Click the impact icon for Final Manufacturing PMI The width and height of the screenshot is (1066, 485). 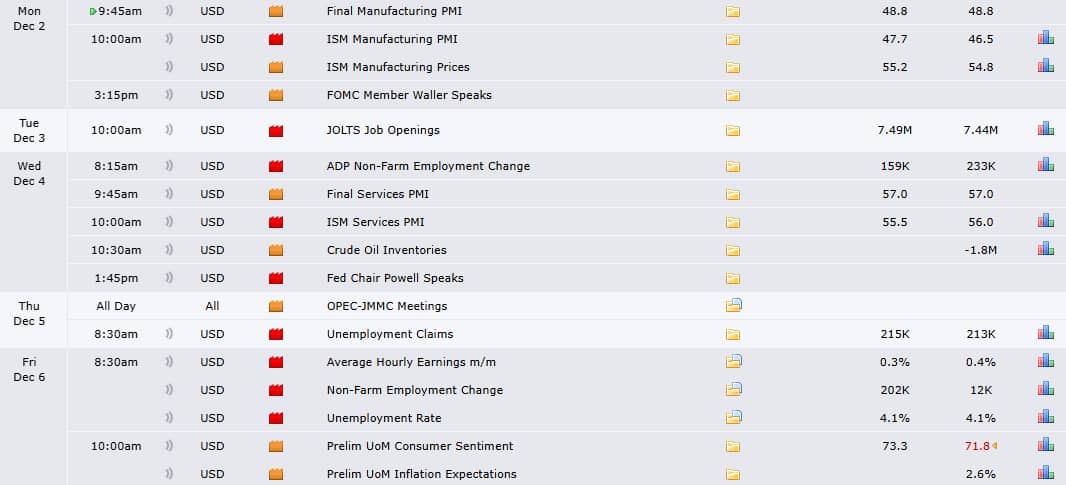(x=277, y=11)
